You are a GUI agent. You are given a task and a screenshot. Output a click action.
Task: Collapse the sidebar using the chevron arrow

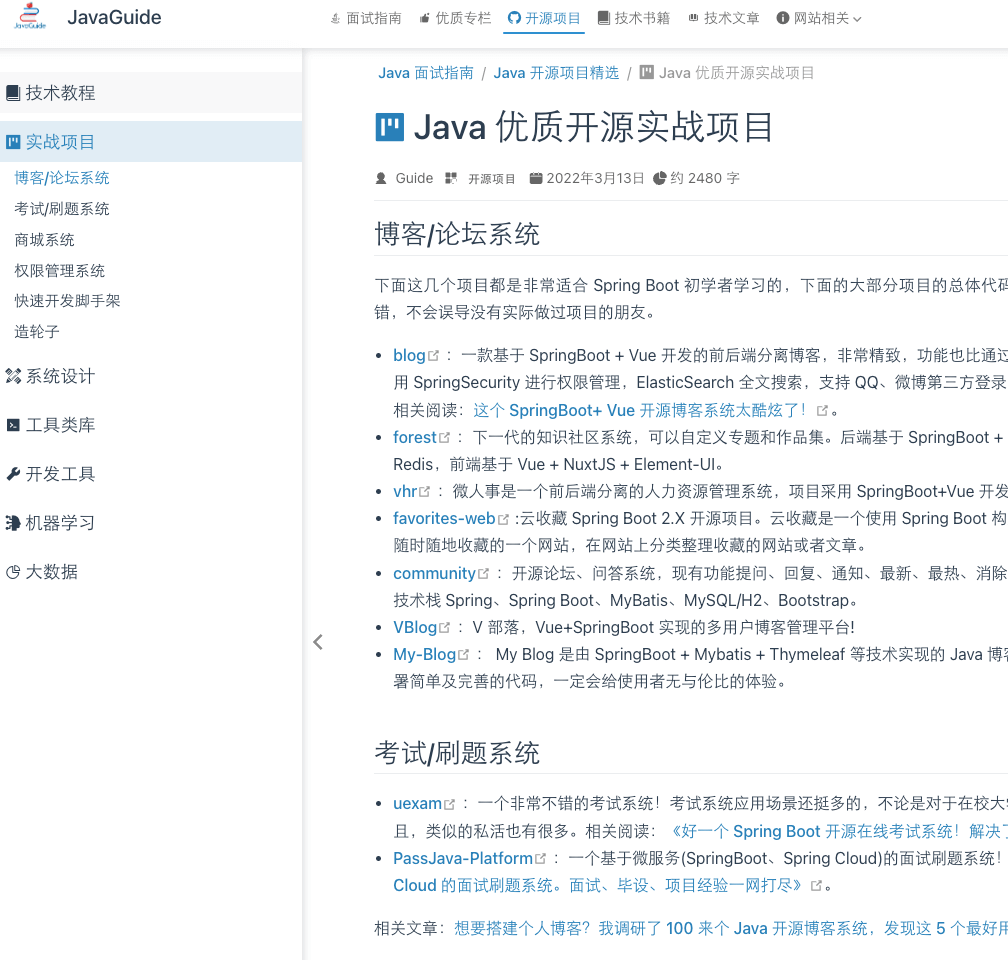click(317, 641)
